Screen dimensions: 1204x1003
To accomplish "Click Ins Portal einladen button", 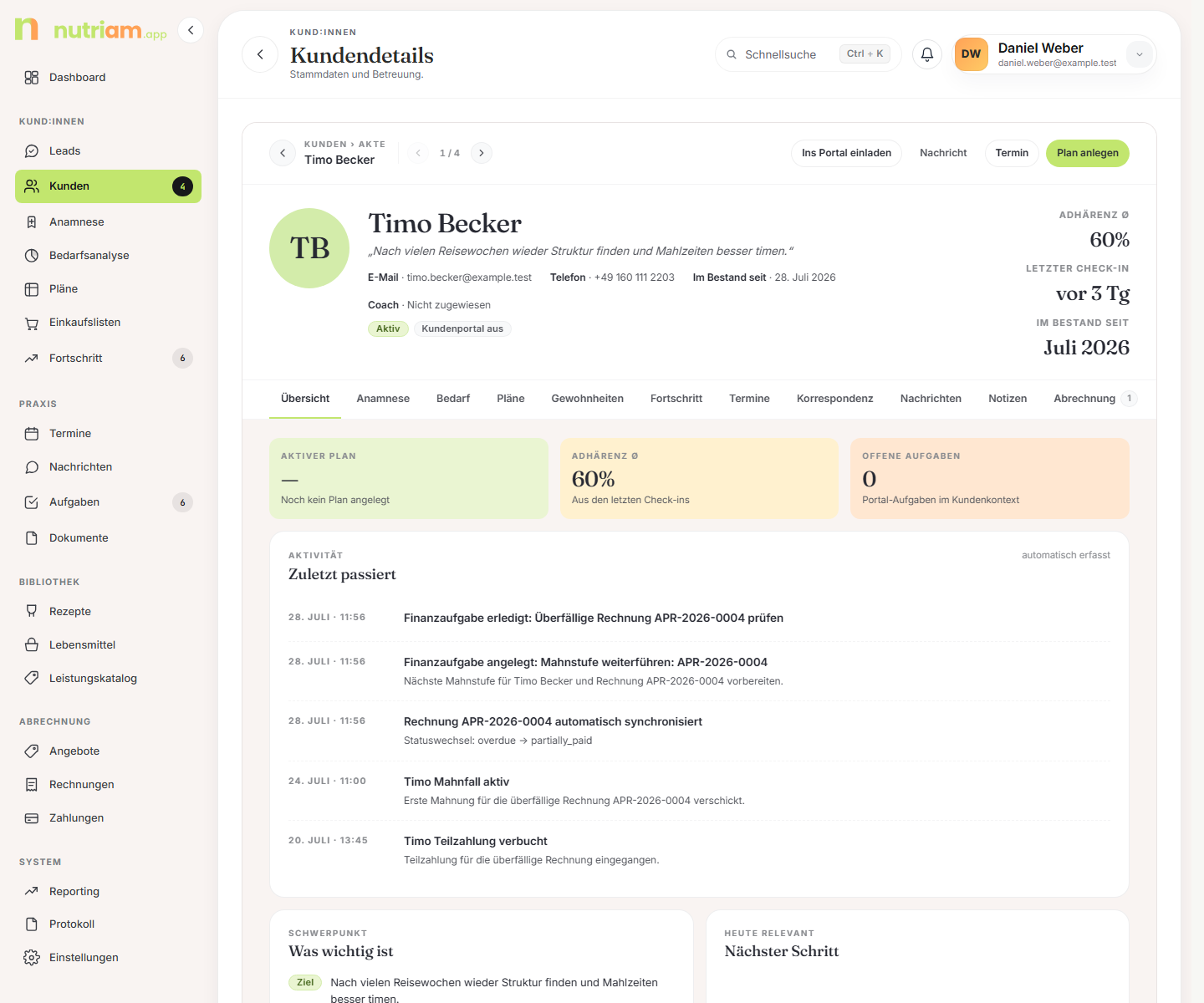I will (846, 153).
